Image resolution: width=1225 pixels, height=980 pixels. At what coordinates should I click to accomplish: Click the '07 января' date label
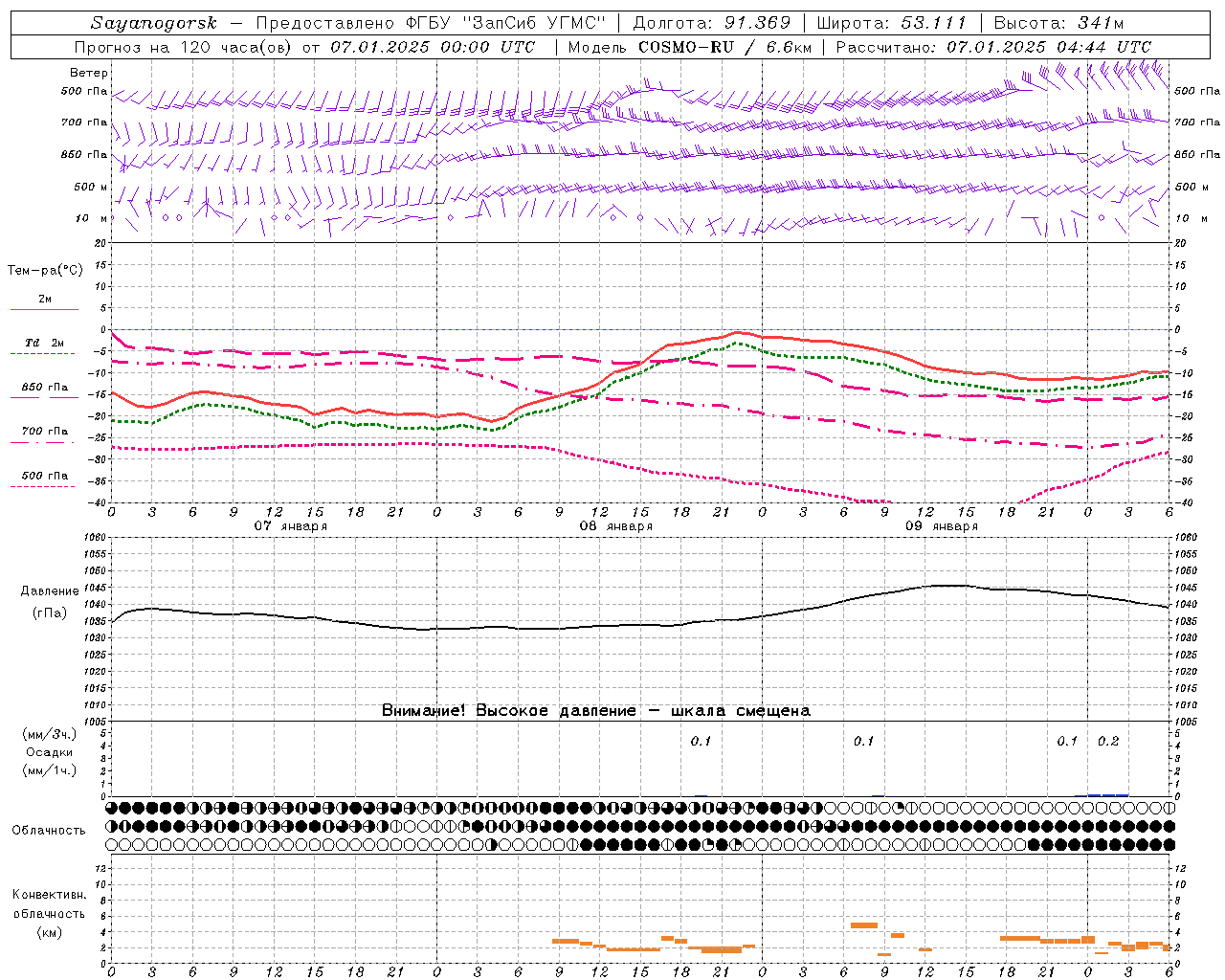tap(291, 526)
